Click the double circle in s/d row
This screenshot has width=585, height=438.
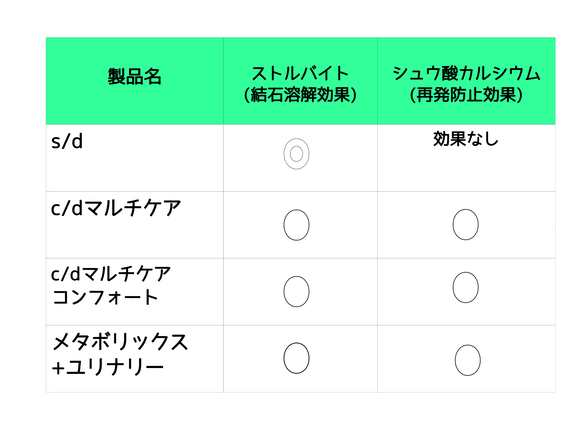point(296,154)
